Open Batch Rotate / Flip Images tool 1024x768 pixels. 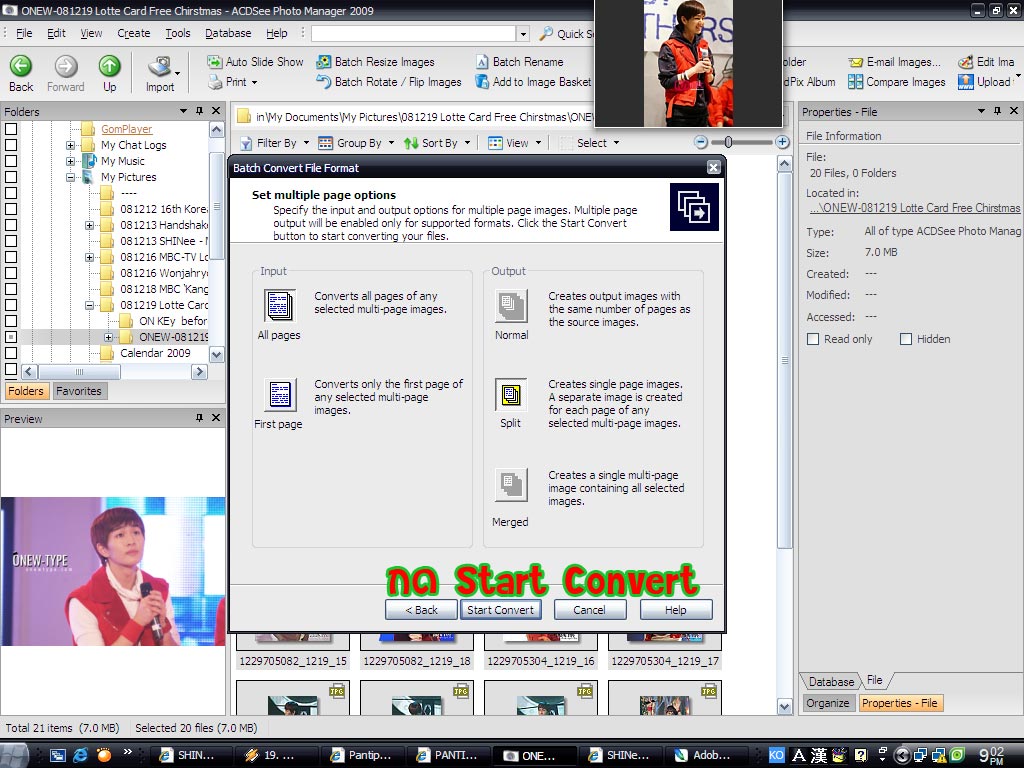click(x=389, y=82)
